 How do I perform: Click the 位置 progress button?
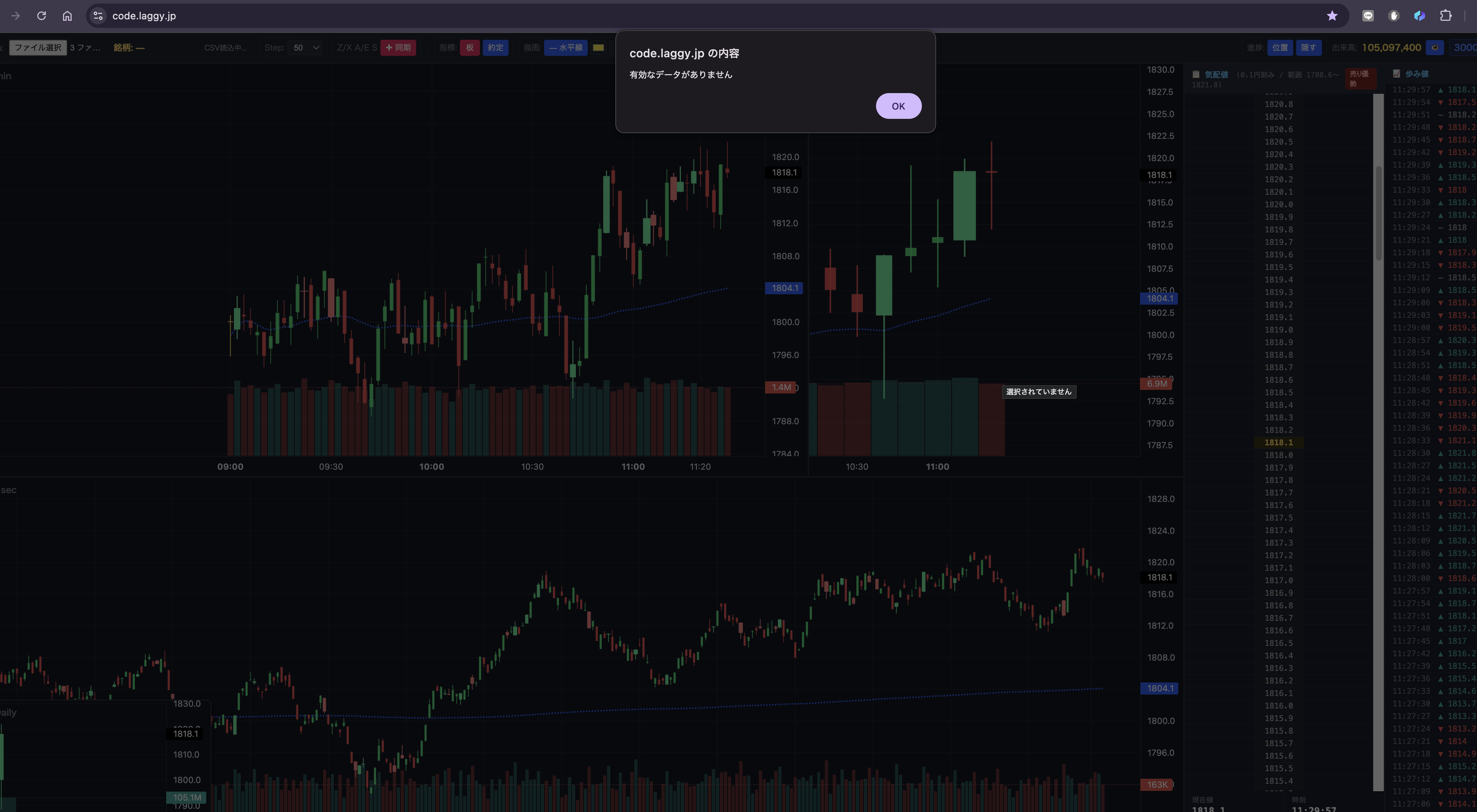click(1280, 48)
